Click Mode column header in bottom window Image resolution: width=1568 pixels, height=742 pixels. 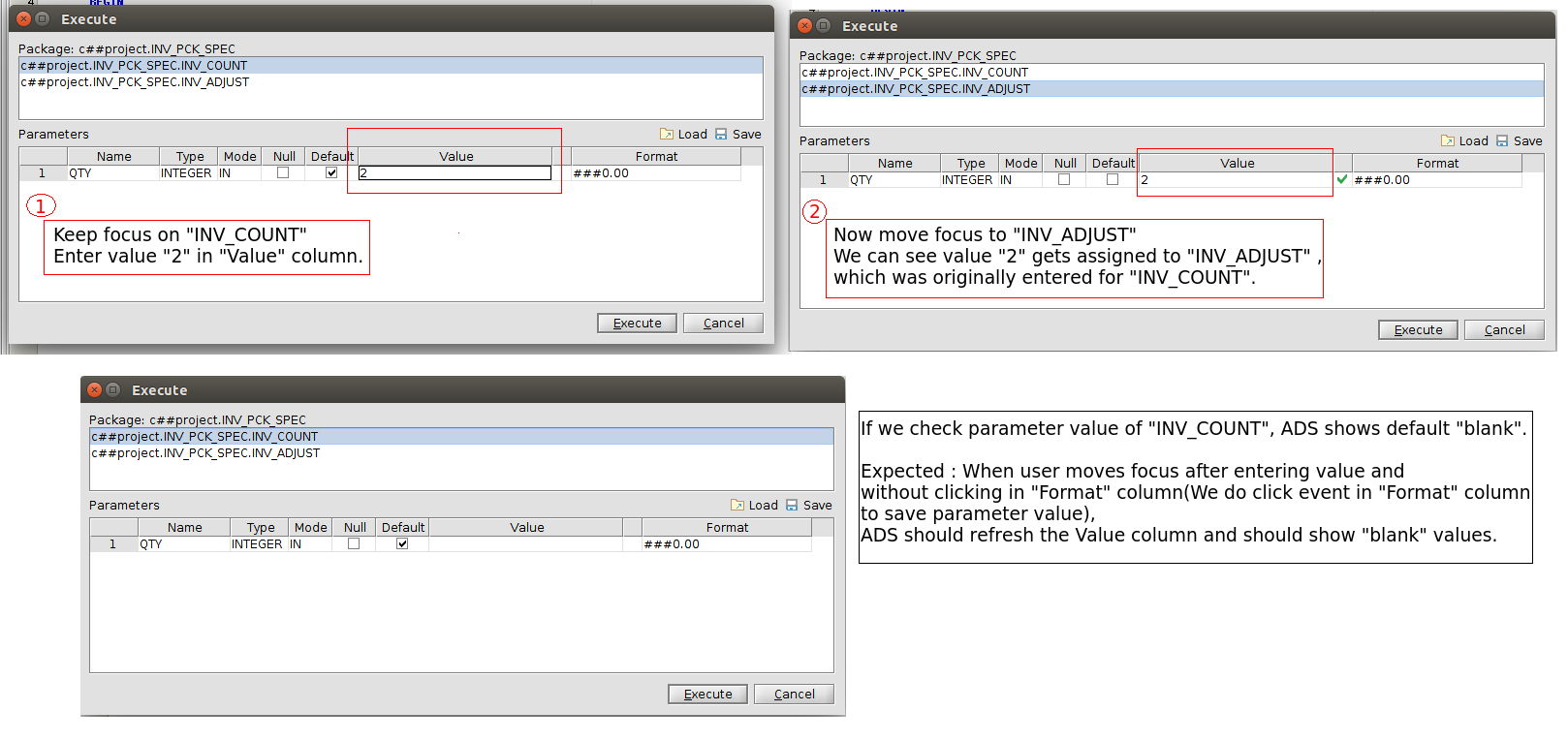[310, 527]
